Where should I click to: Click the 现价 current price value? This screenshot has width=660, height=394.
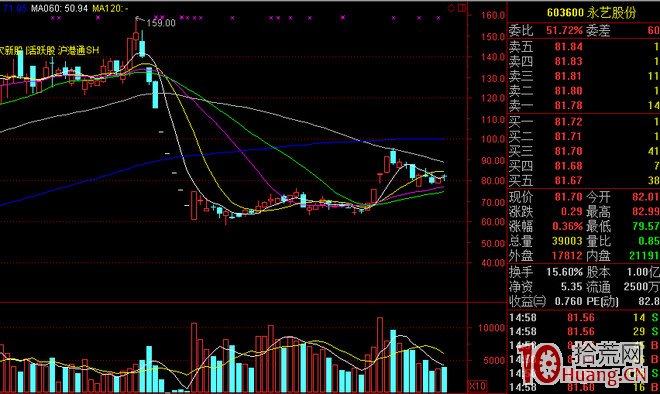tap(569, 197)
